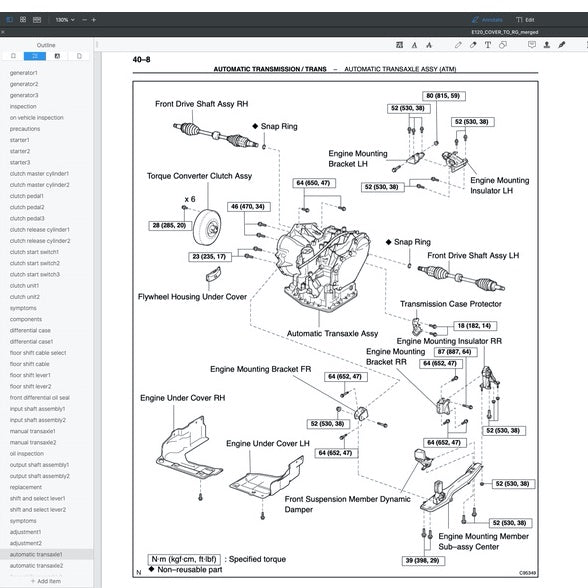Click the 'Automatic Transaxle Assy' diagram label

click(332, 333)
